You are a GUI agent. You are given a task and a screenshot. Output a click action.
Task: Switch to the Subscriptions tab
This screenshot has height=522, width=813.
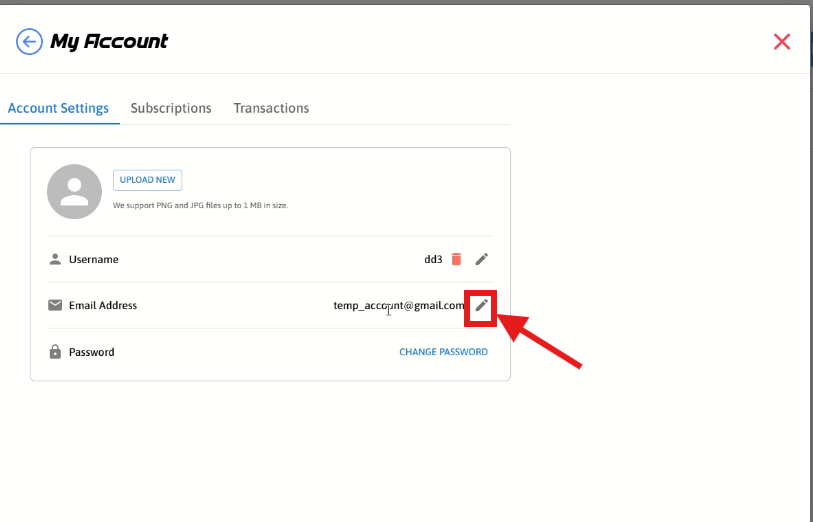171,108
